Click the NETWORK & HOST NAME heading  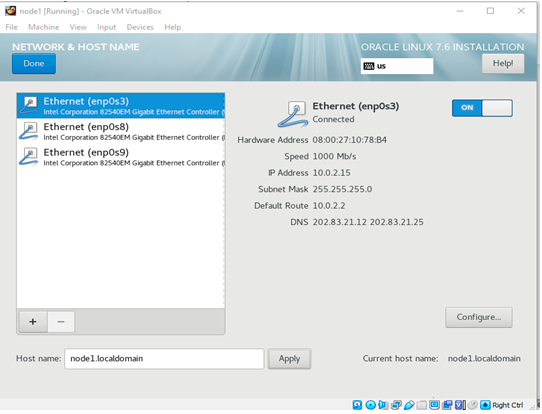point(76,47)
